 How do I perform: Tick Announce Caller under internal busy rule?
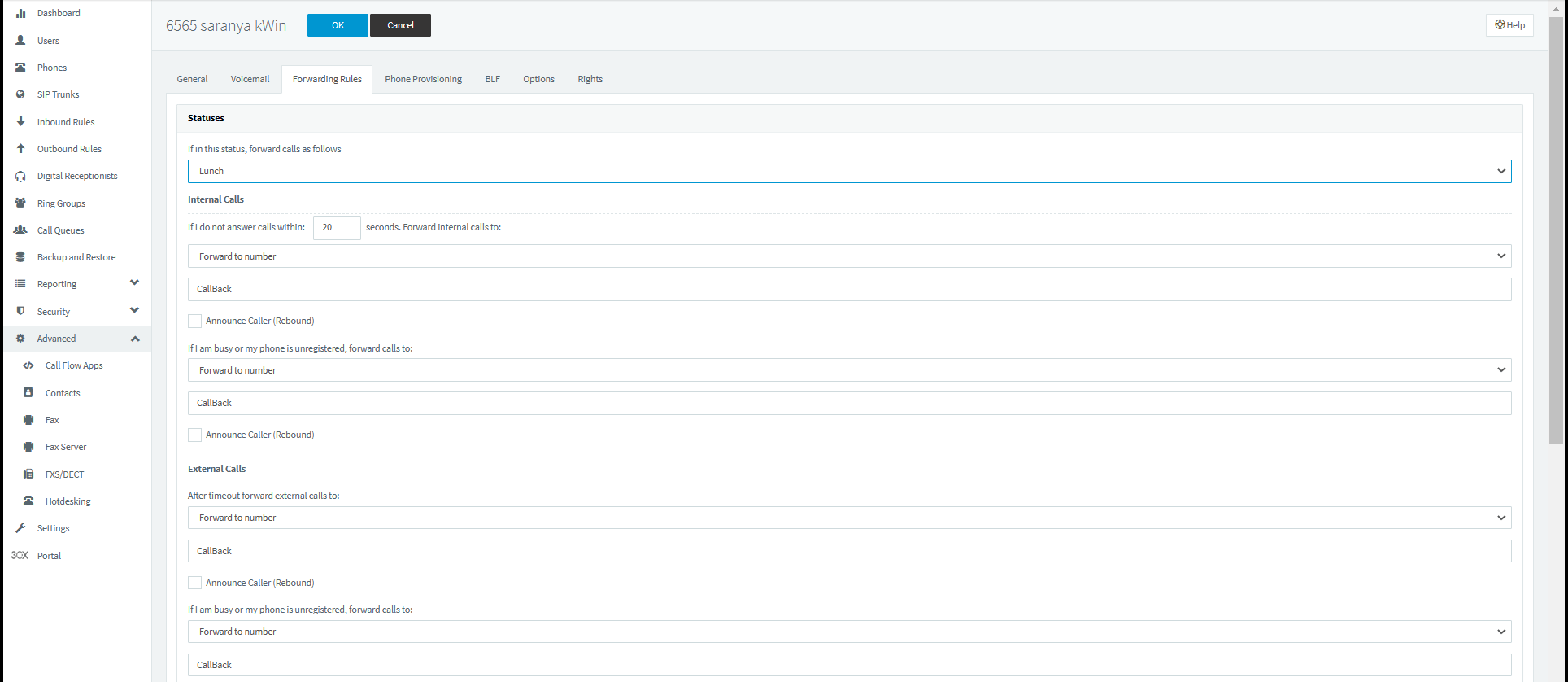coord(195,435)
